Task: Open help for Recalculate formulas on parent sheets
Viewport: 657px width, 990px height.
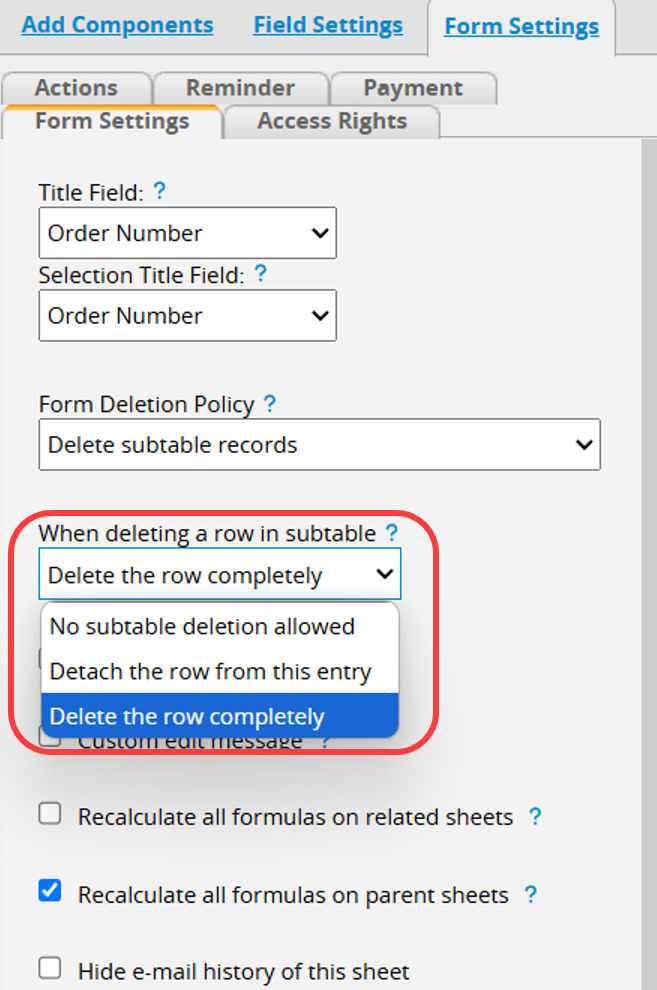Action: (531, 894)
